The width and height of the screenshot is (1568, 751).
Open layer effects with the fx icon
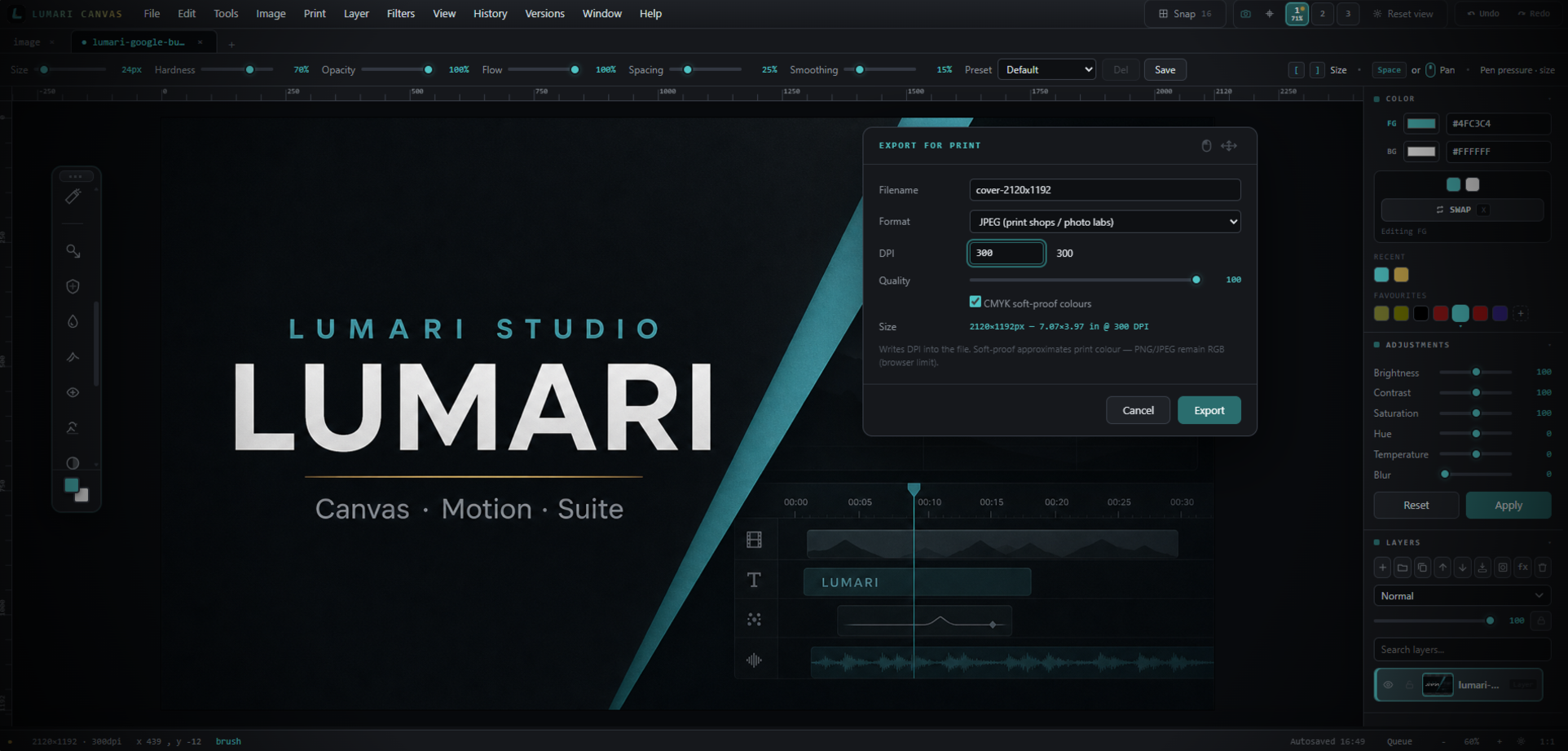click(x=1522, y=568)
